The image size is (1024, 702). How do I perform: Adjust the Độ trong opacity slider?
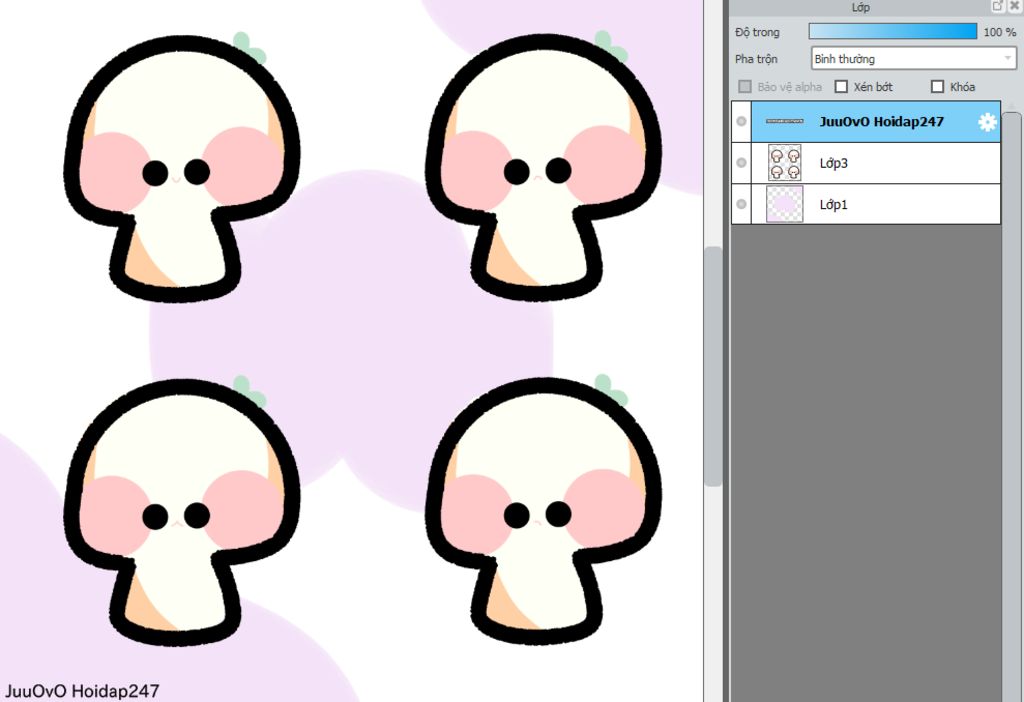[x=893, y=31]
